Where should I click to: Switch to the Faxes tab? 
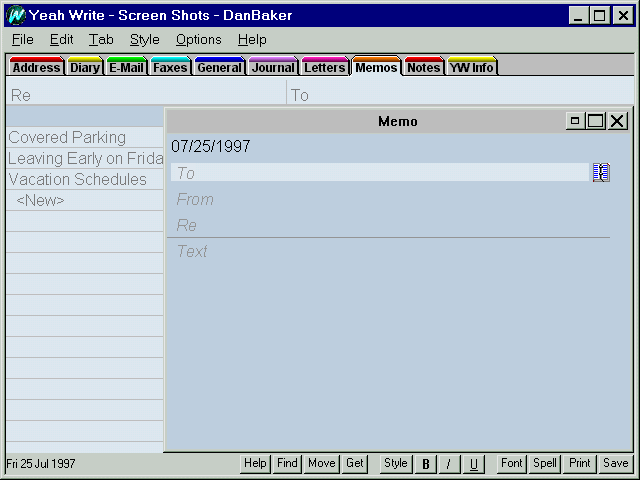pyautogui.click(x=170, y=67)
